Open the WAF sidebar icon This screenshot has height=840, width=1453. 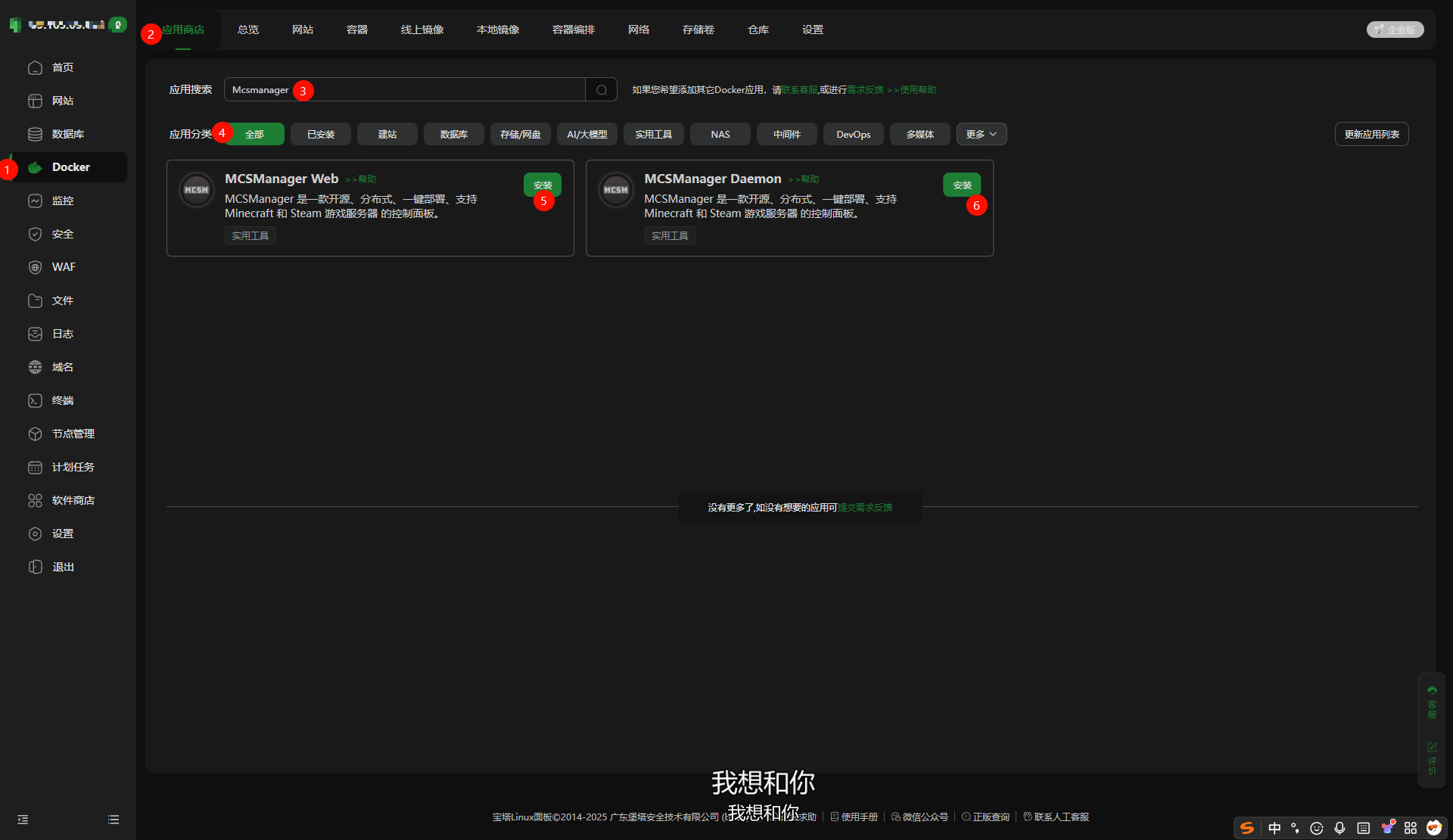coord(35,267)
